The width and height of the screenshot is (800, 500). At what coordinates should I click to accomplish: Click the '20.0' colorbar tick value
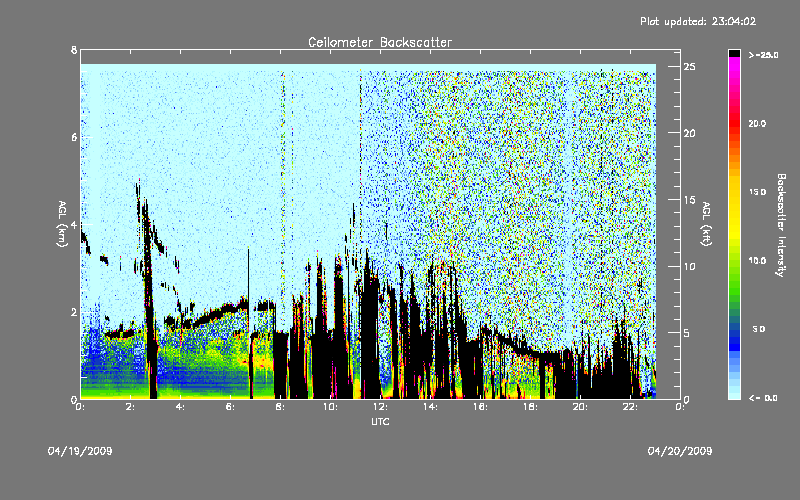point(757,124)
